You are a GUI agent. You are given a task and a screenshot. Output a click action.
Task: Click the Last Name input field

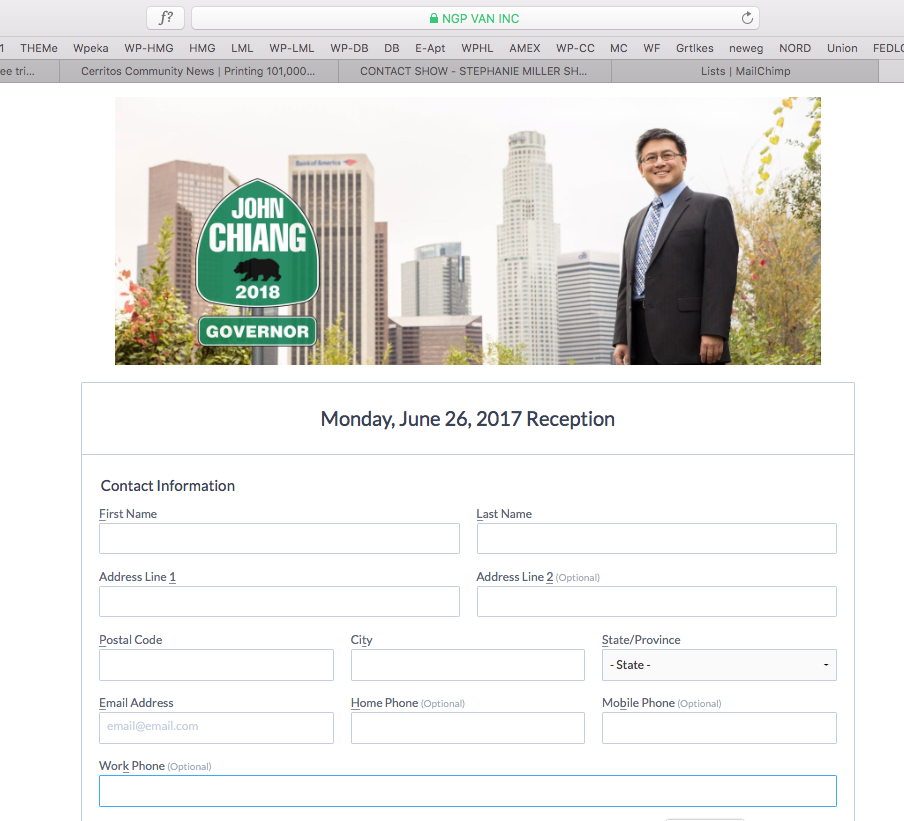click(656, 539)
